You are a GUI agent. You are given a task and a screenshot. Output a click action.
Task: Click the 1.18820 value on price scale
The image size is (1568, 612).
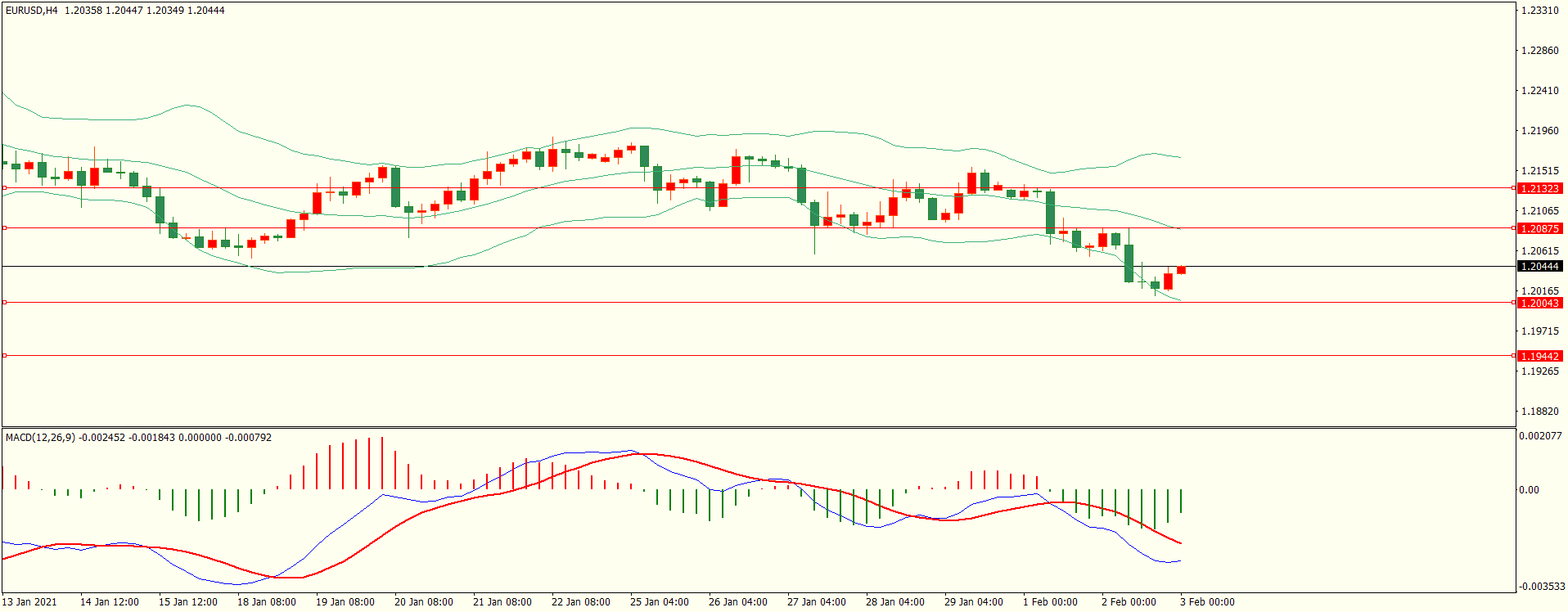click(x=1539, y=412)
